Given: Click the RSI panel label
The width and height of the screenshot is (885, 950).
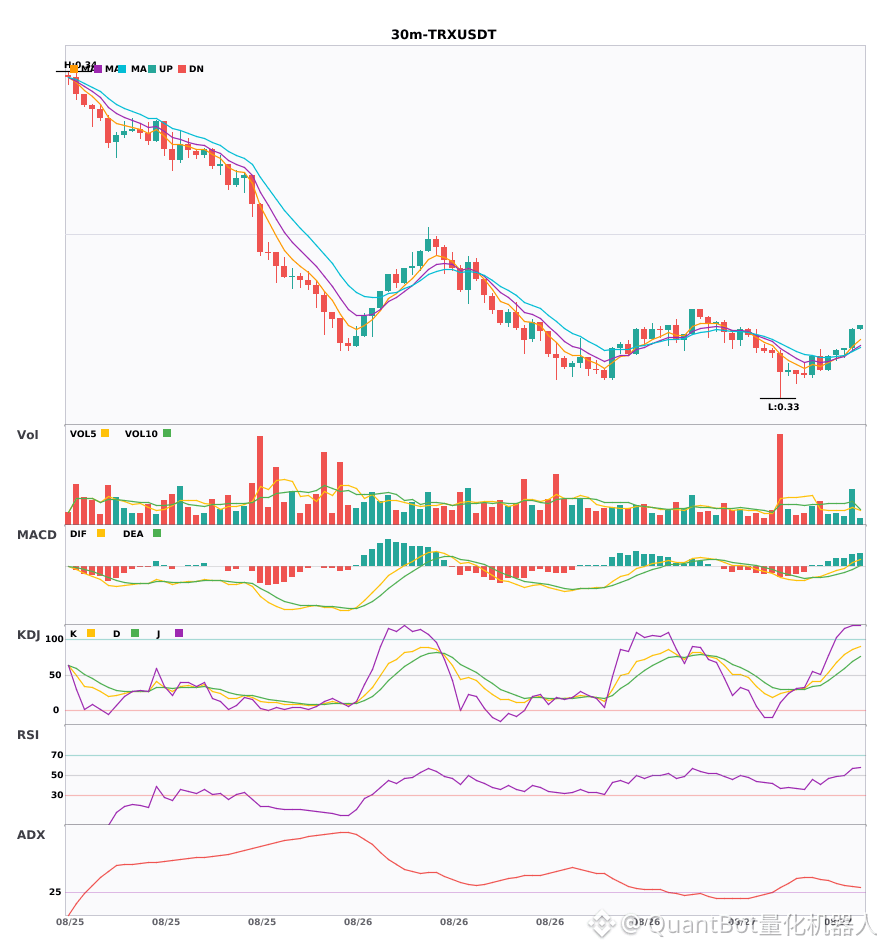Looking at the screenshot, I should (28, 735).
